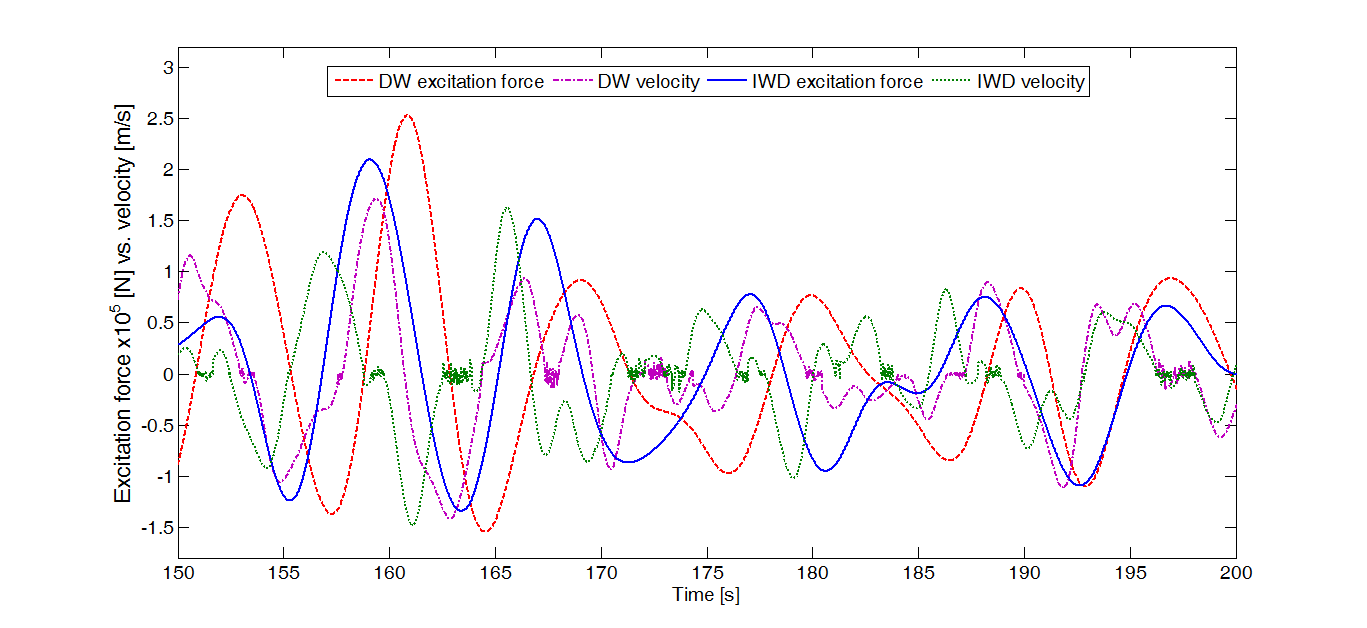Click the x-axis tick label 200
This screenshot has height=628, width=1367.
[x=1236, y=574]
